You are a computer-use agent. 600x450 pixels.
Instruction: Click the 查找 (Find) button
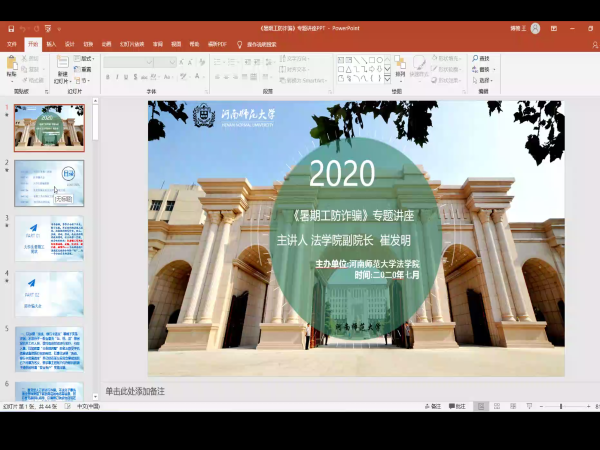[481, 59]
